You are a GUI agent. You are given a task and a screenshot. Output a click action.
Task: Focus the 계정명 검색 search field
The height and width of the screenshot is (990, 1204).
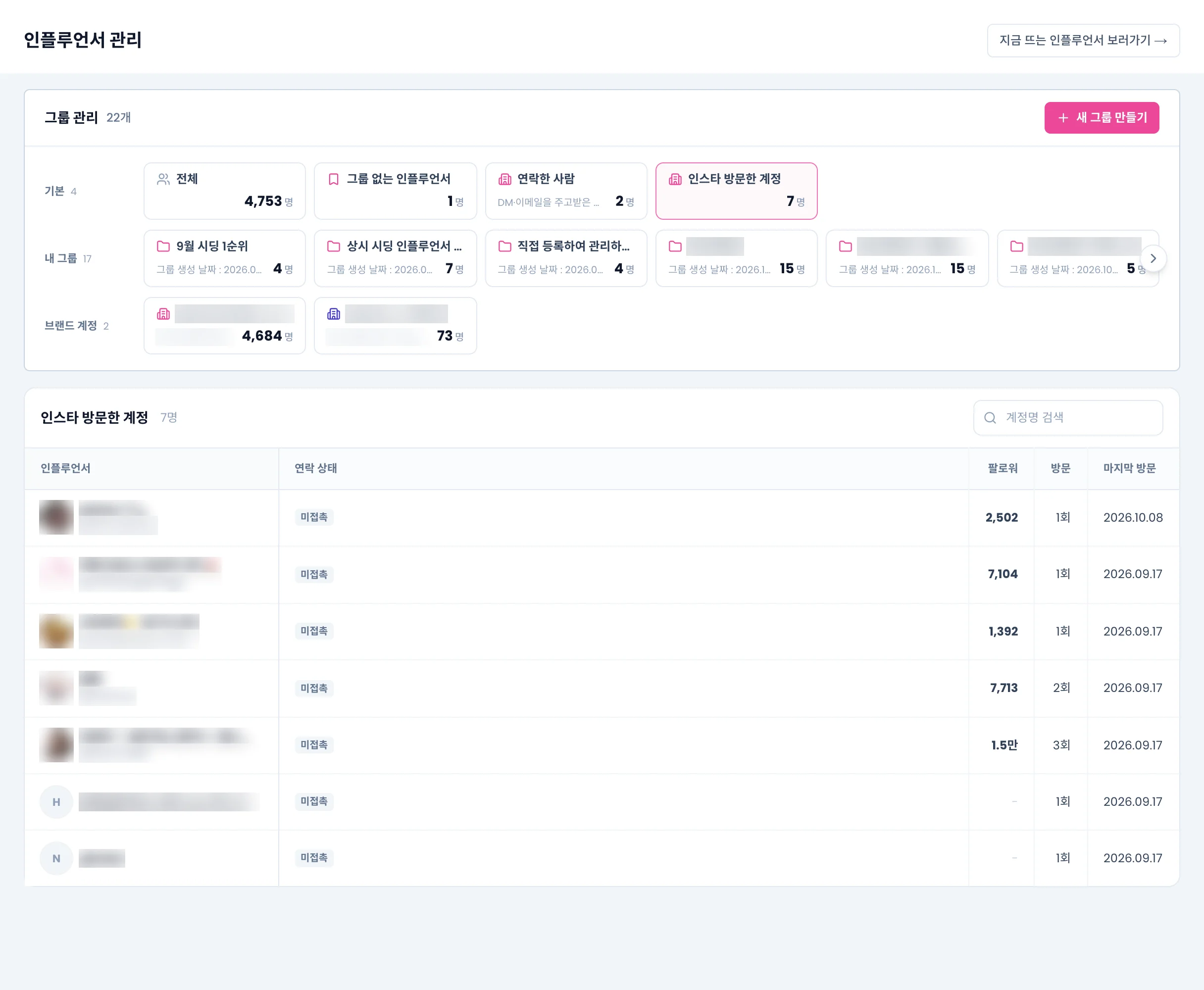coord(1068,418)
